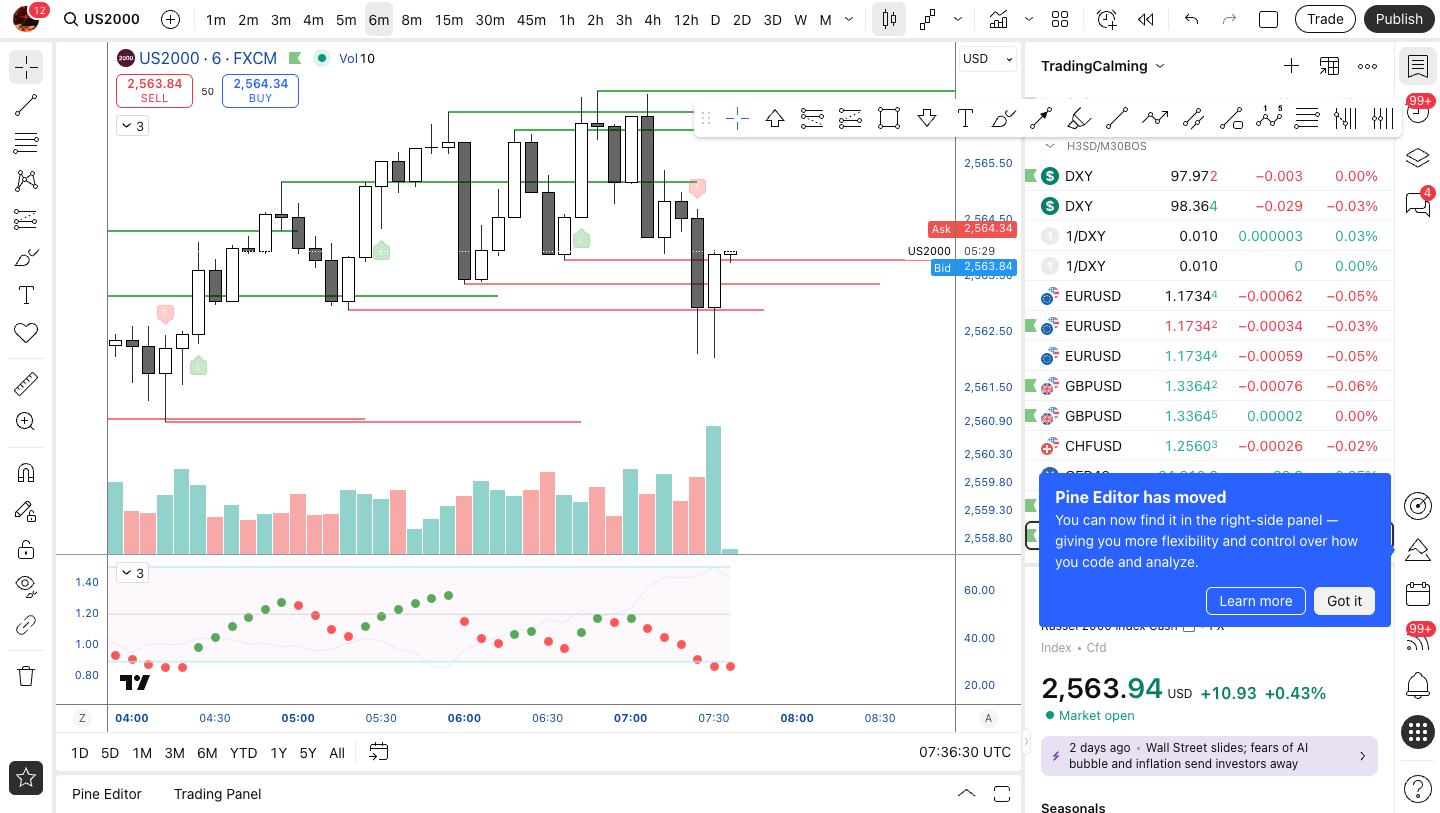
Task: Select the ruler measure tool
Action: click(26, 384)
